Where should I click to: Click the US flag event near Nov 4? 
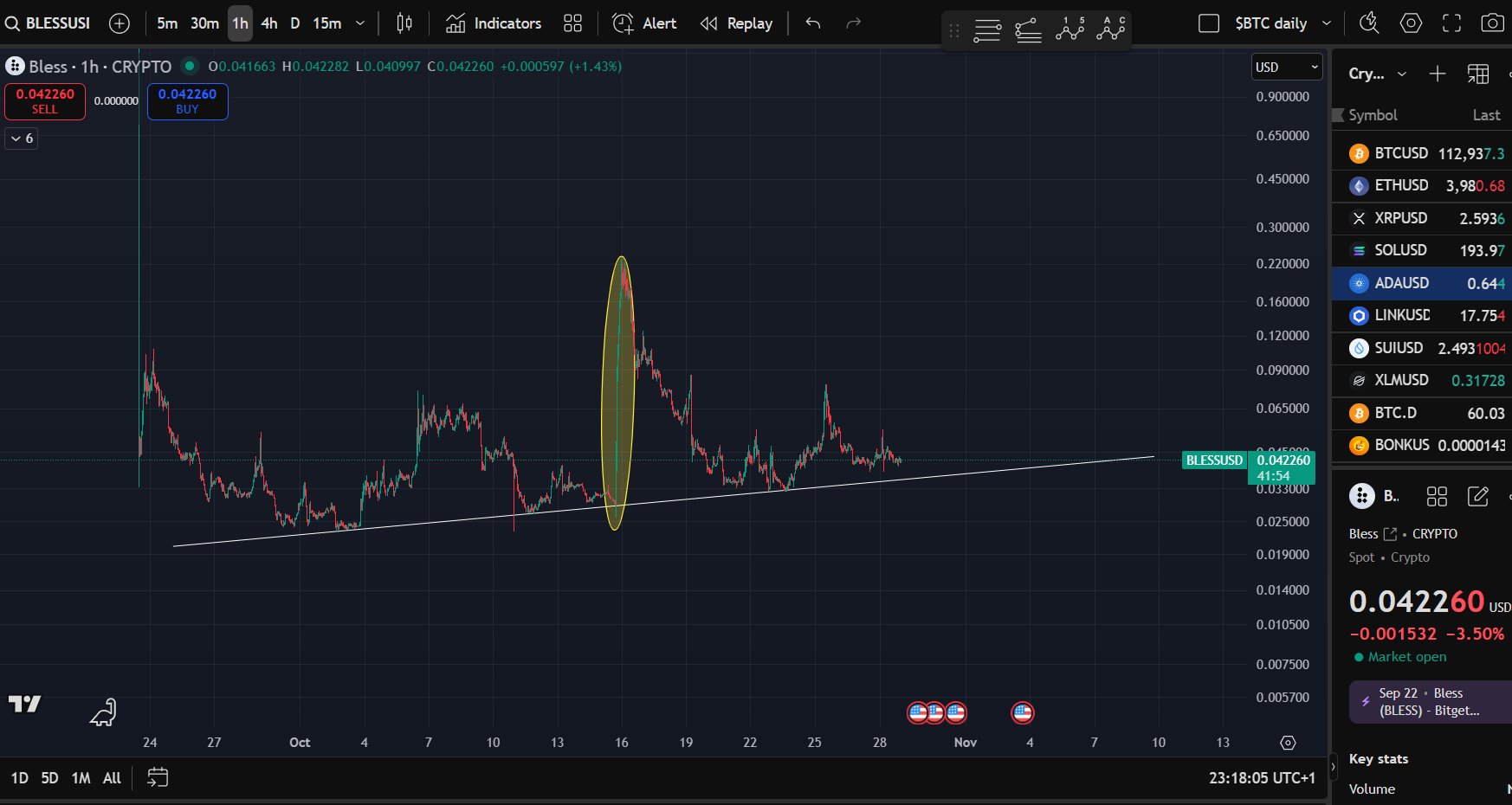tap(1023, 712)
